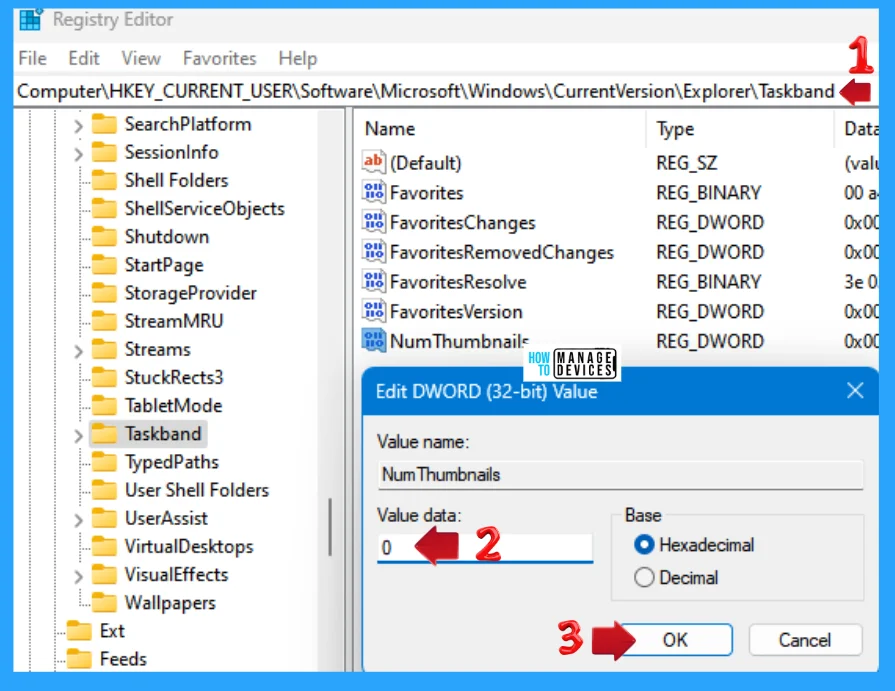The image size is (895, 691).
Task: Click the NumThumbnails DWORD icon
Action: [x=374, y=341]
